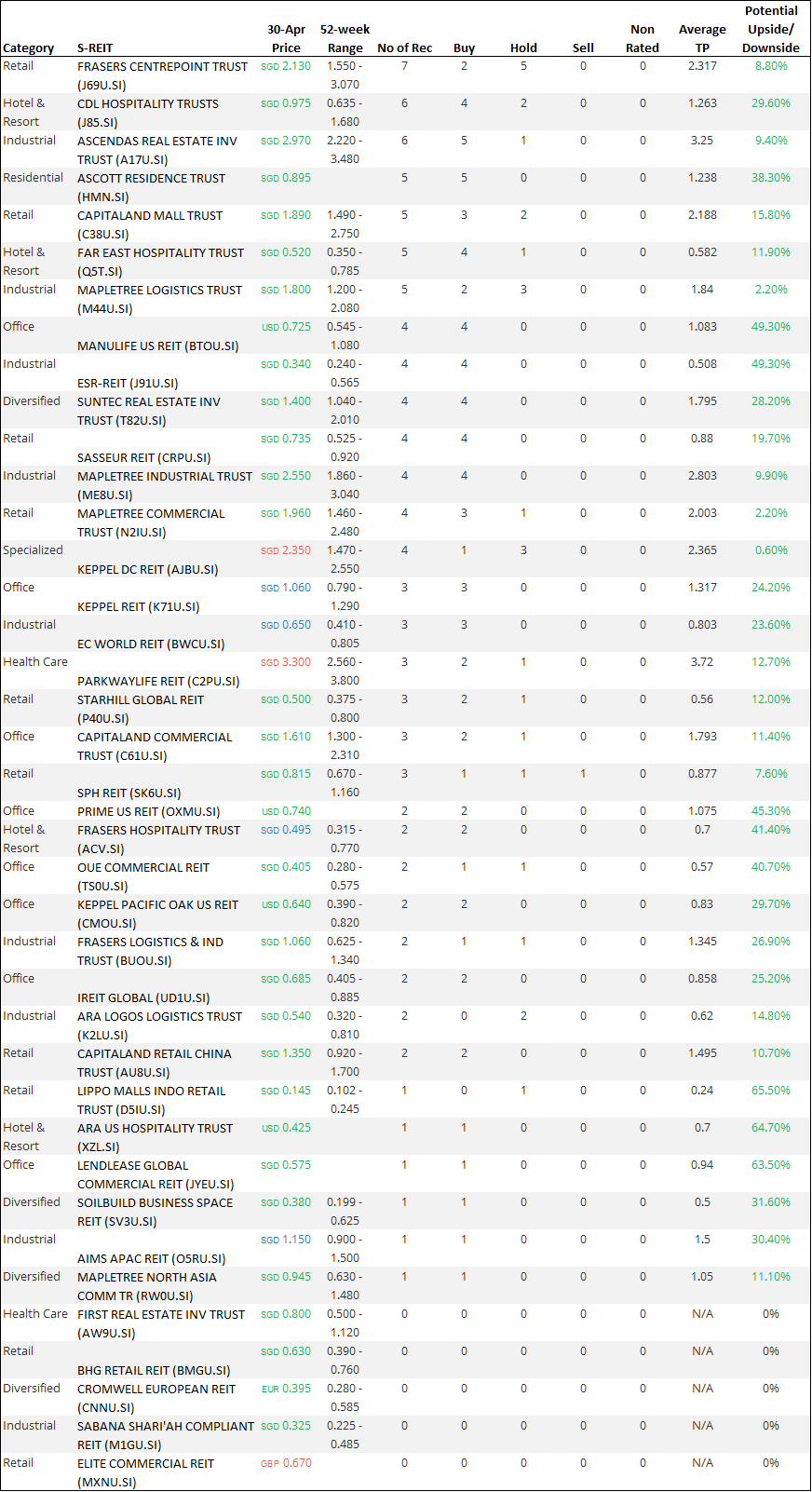
Task: Select PRIME US REIT (OXMU.SI) cell
Action: click(x=148, y=812)
